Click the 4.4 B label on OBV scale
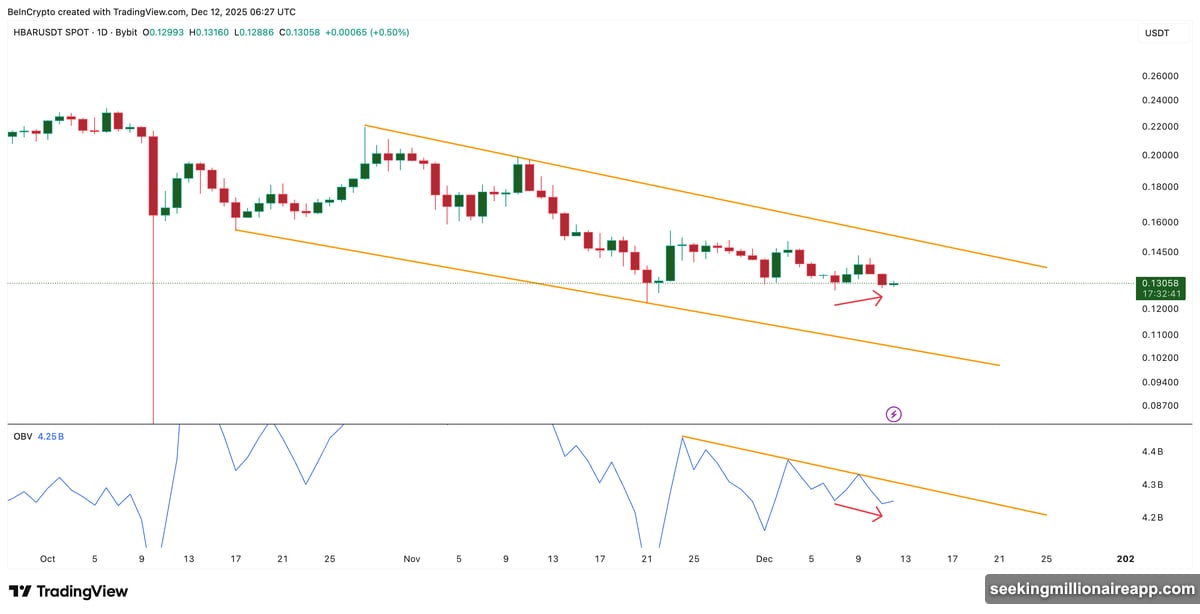 pyautogui.click(x=1151, y=453)
